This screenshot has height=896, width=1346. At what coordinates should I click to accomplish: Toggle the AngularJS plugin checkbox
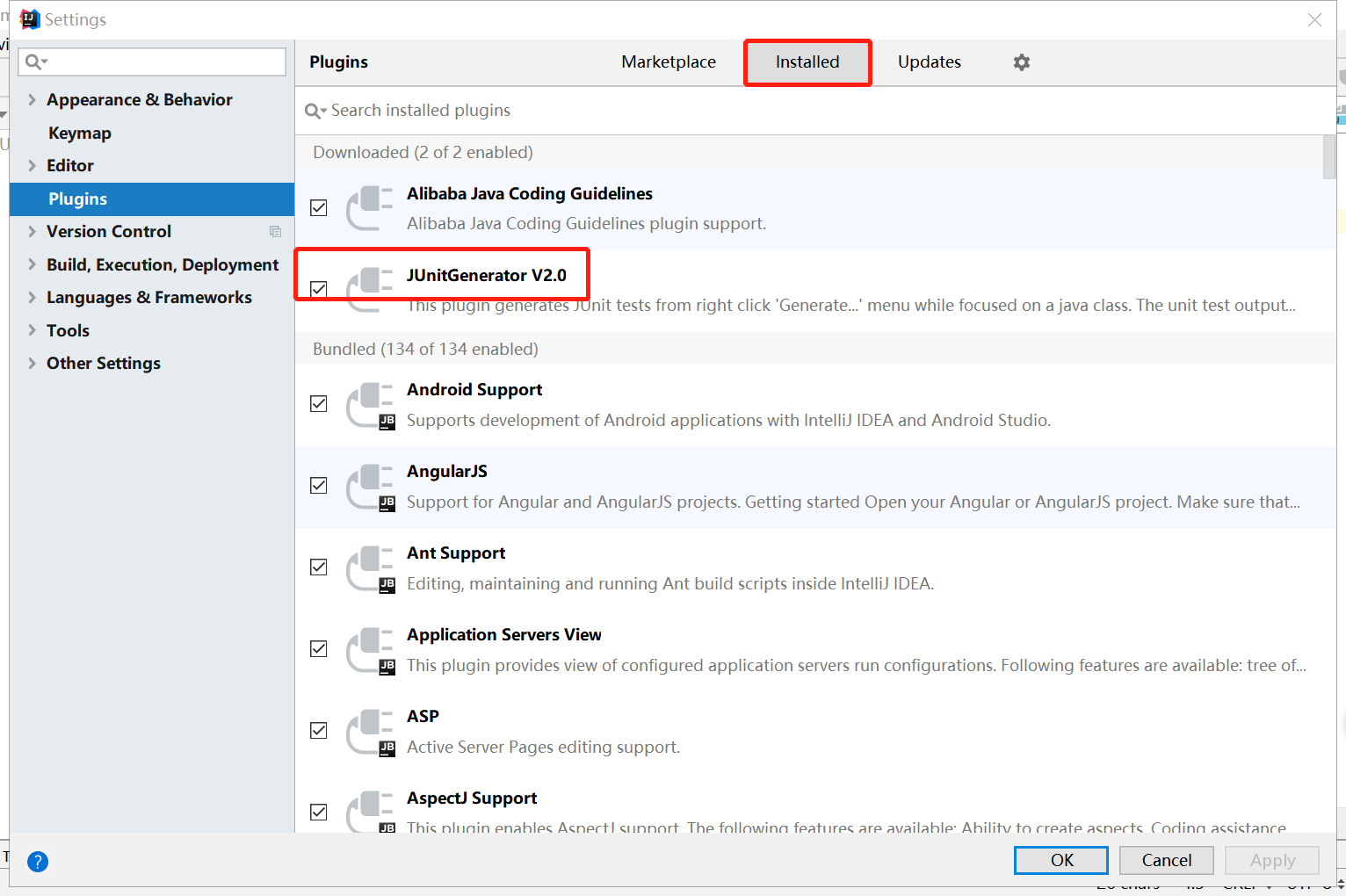coord(319,486)
